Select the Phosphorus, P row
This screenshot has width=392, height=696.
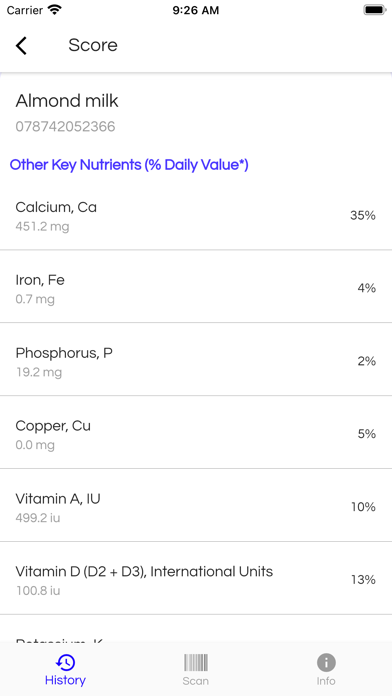196,361
